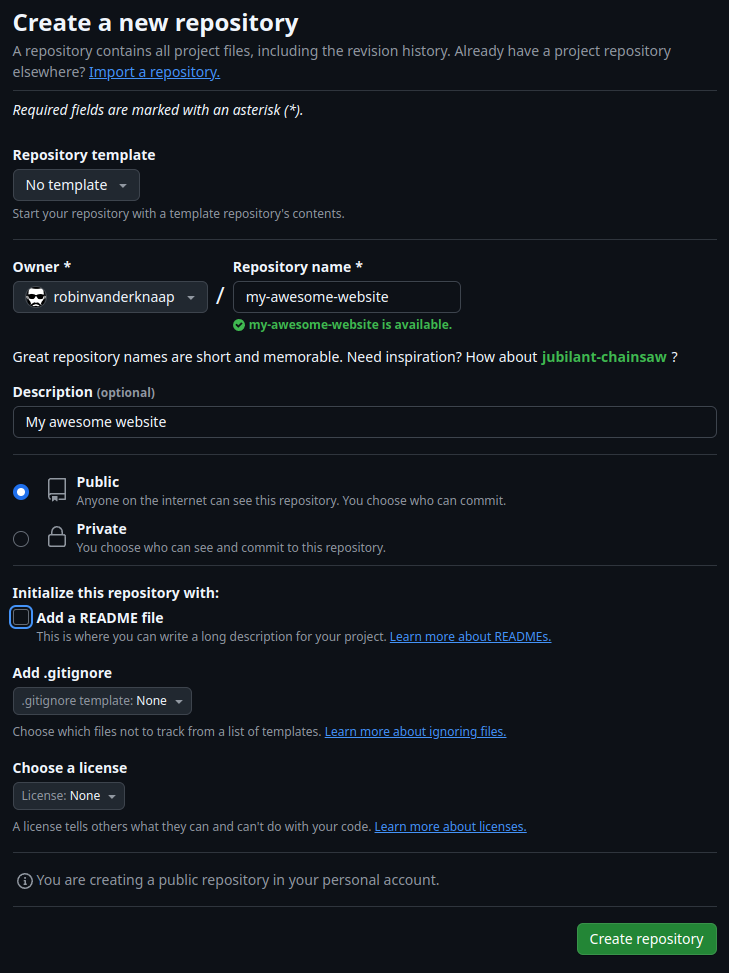Use the suggested name jubilant-chainsaw
This screenshot has width=729, height=973.
(x=603, y=357)
